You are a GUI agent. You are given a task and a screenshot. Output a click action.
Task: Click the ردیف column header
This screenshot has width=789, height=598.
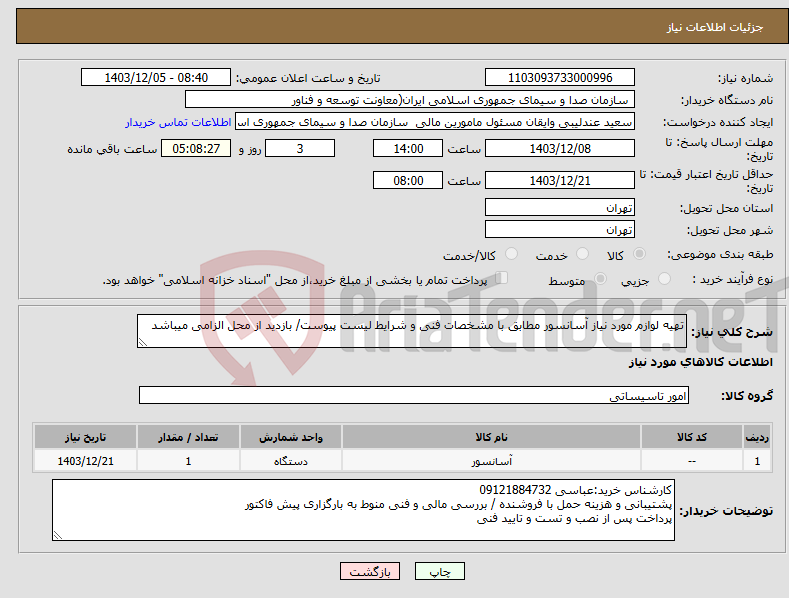pyautogui.click(x=757, y=437)
